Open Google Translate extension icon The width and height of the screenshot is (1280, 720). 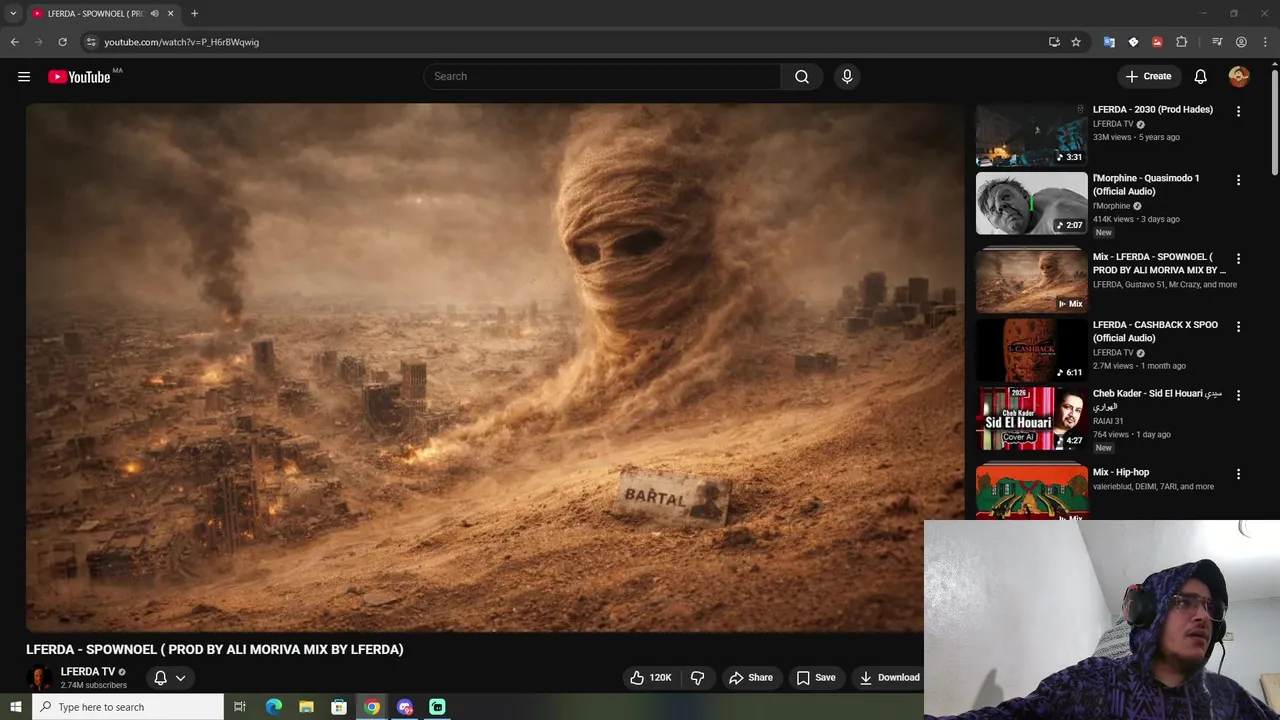pyautogui.click(x=1109, y=42)
